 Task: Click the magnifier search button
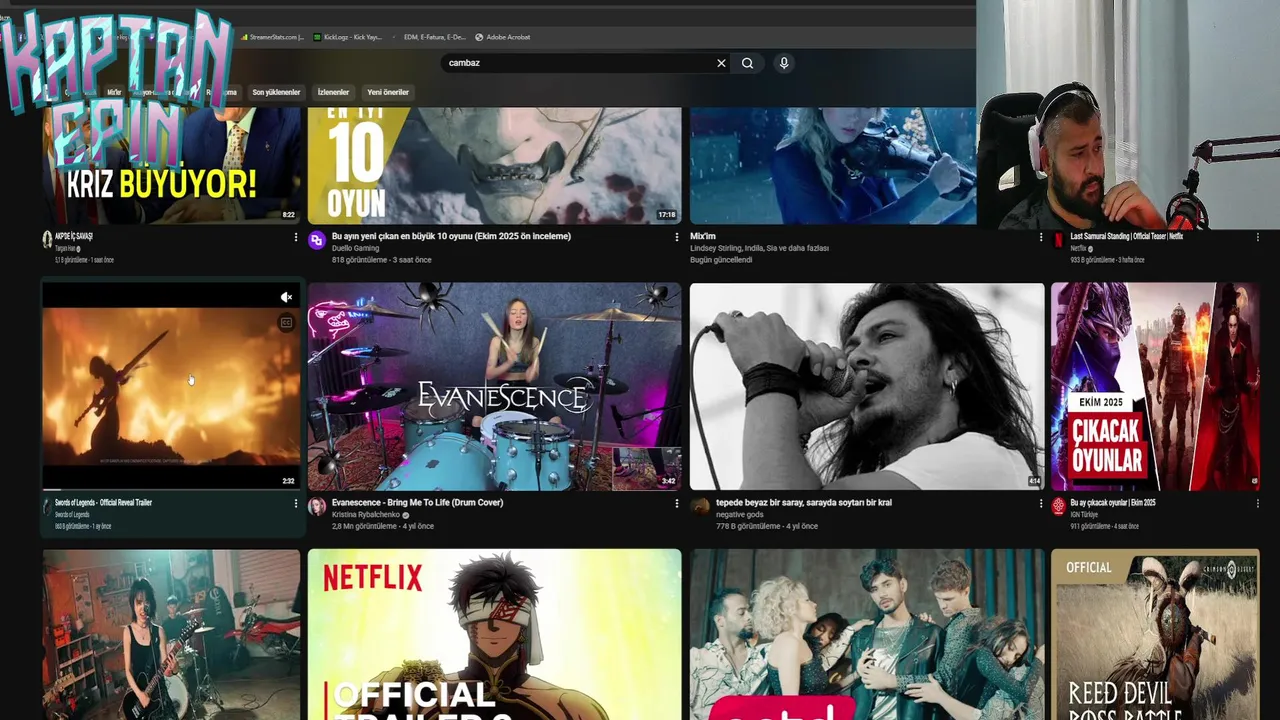pos(747,63)
